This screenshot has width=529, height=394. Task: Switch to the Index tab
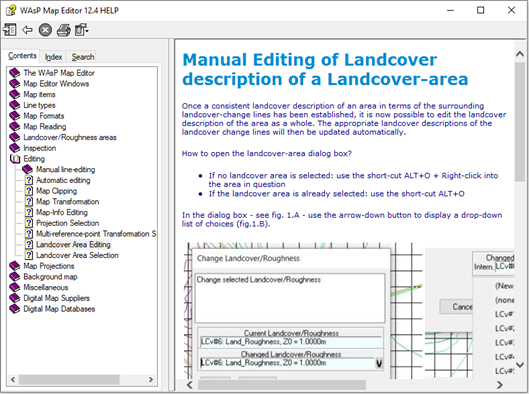[53, 57]
